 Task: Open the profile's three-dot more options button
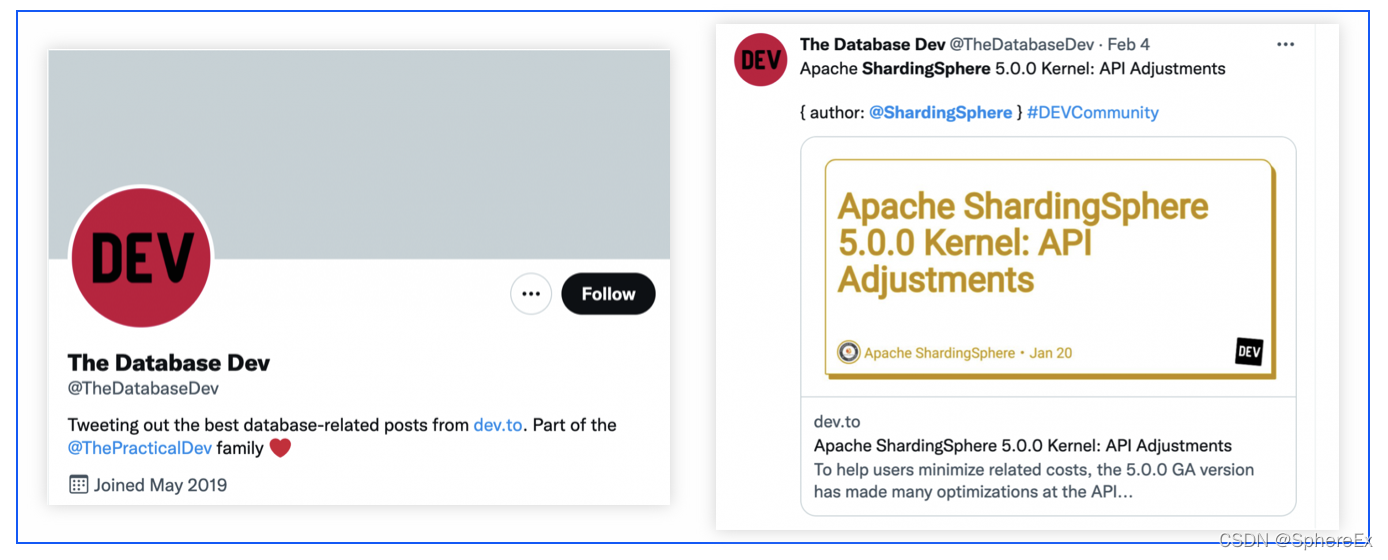(531, 294)
